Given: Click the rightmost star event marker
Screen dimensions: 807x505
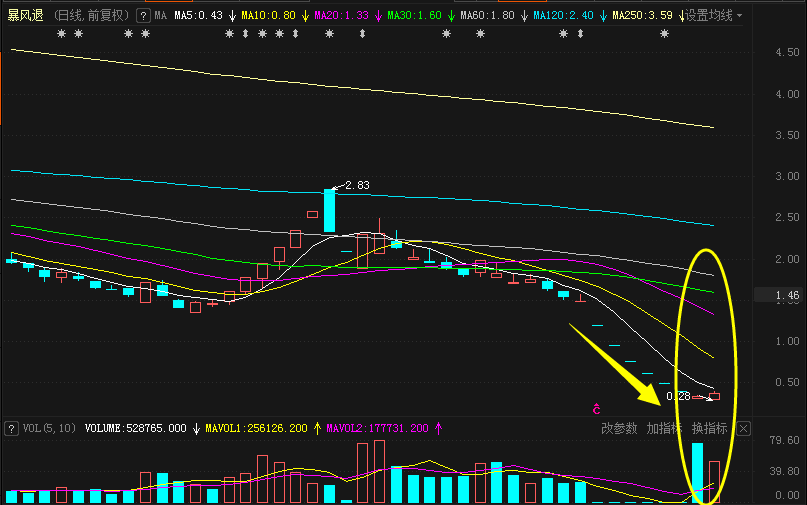Looking at the screenshot, I should [x=663, y=34].
